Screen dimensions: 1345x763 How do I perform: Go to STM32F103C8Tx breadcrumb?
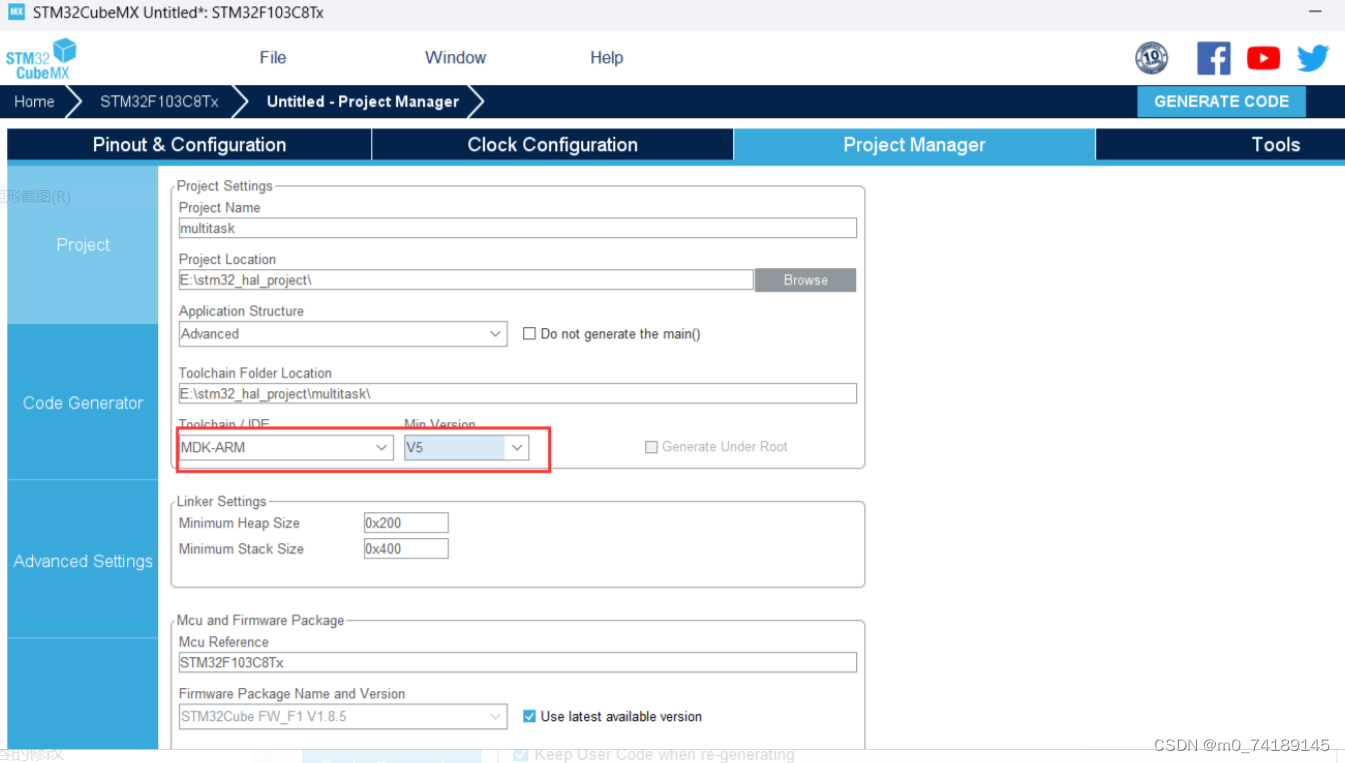coord(159,101)
